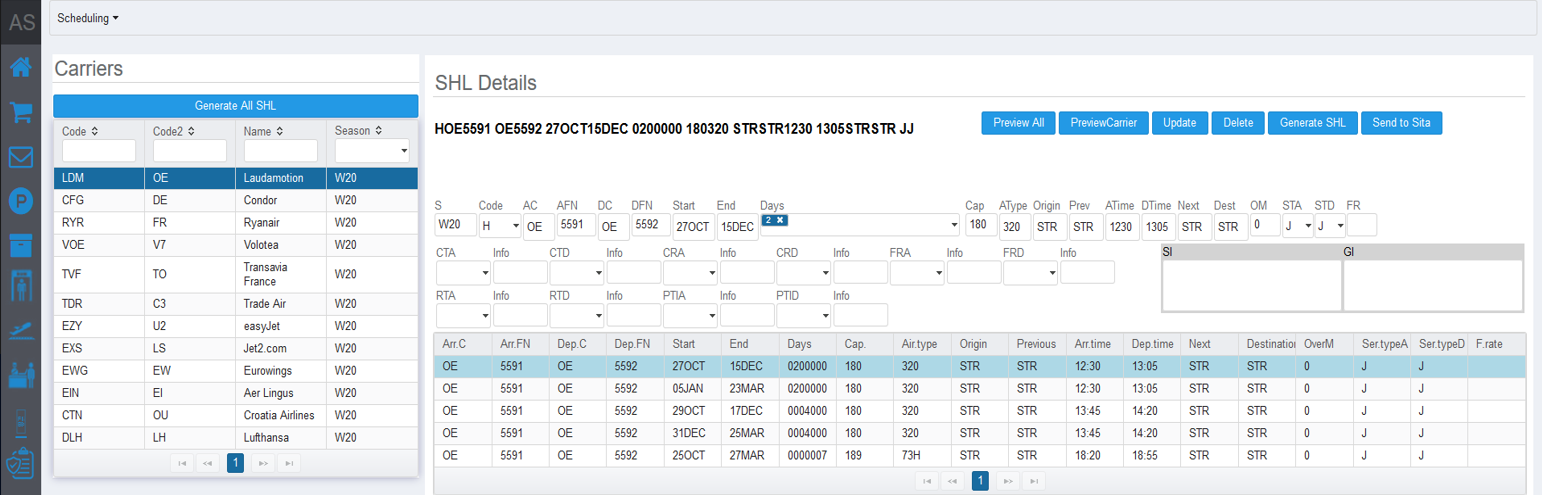Screen dimensions: 1542x495
Task: Click the parking P circle icon
Action: (20, 201)
